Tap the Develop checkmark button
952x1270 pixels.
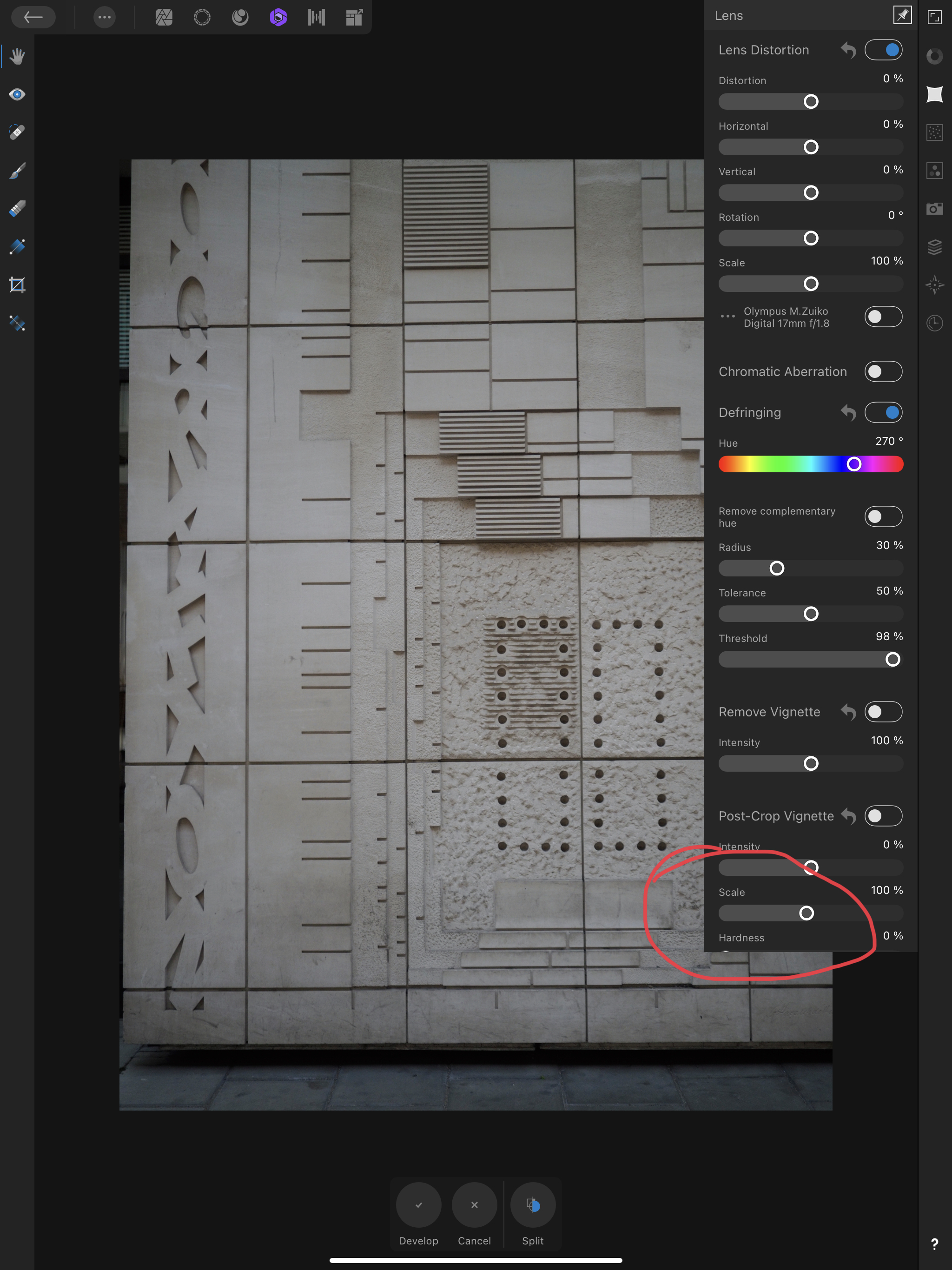(x=418, y=1205)
